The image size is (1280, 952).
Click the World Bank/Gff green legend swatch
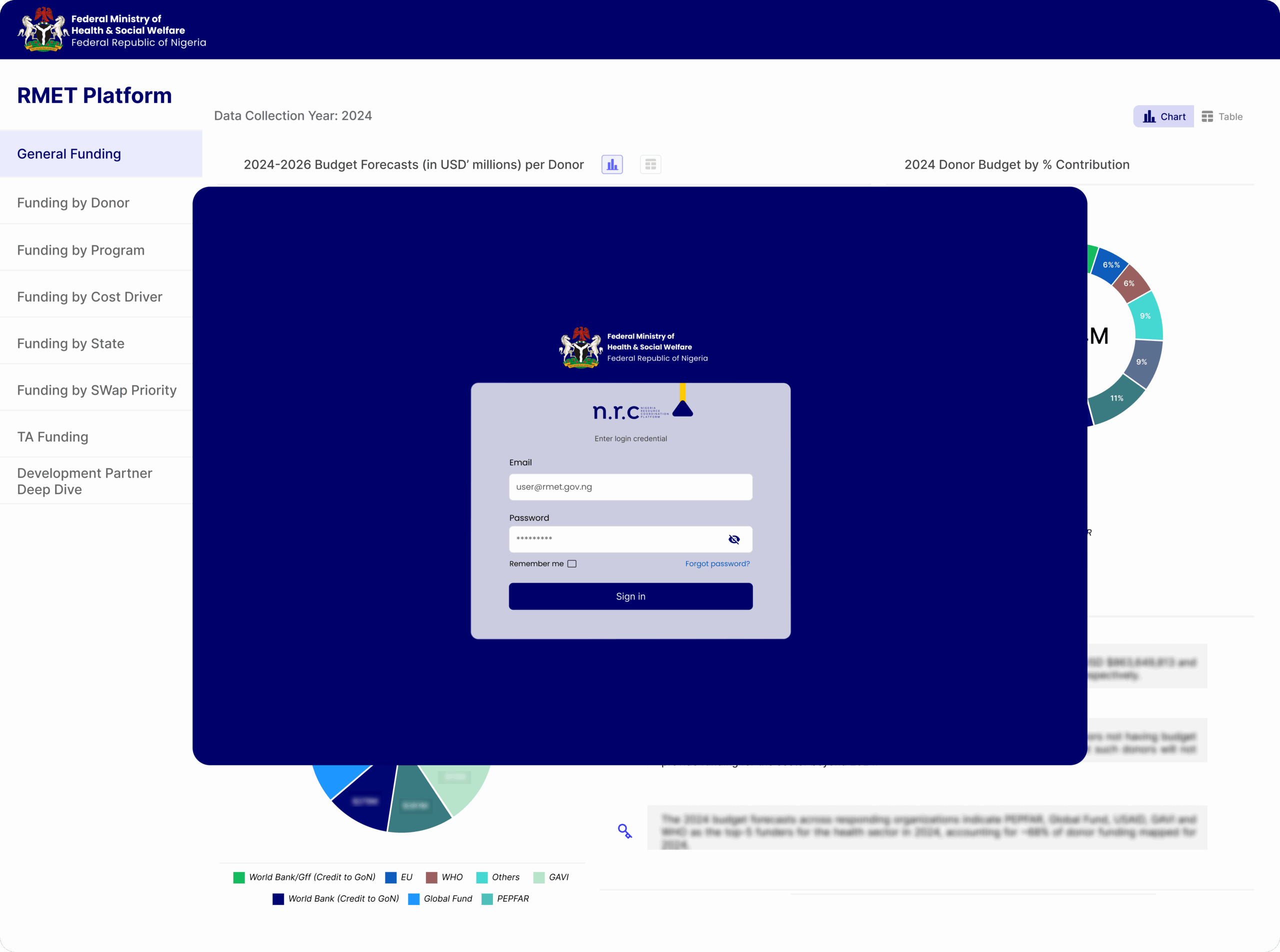[238, 877]
